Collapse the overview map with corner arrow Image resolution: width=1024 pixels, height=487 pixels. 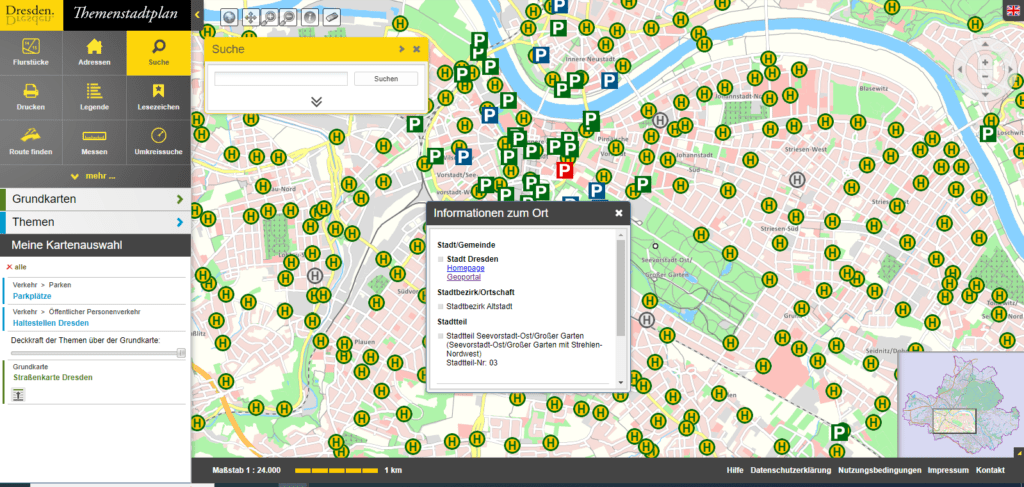tap(1017, 452)
